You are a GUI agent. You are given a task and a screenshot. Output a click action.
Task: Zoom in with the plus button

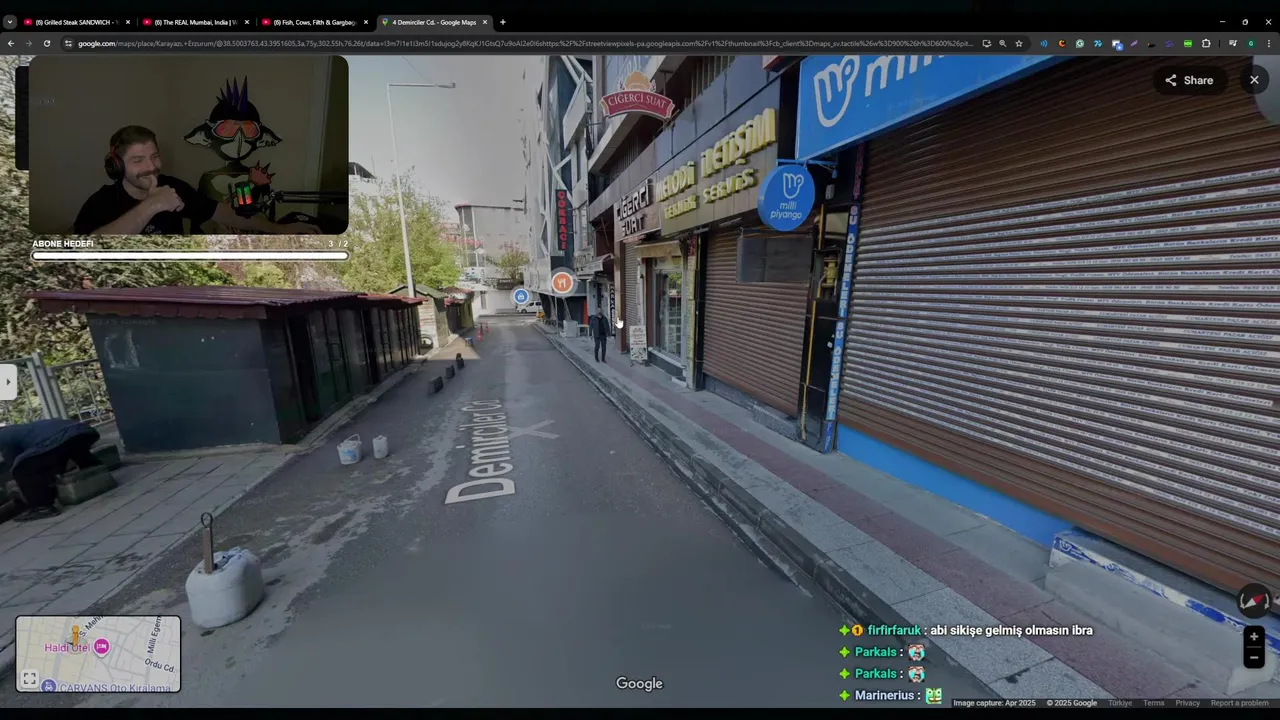(x=1254, y=637)
